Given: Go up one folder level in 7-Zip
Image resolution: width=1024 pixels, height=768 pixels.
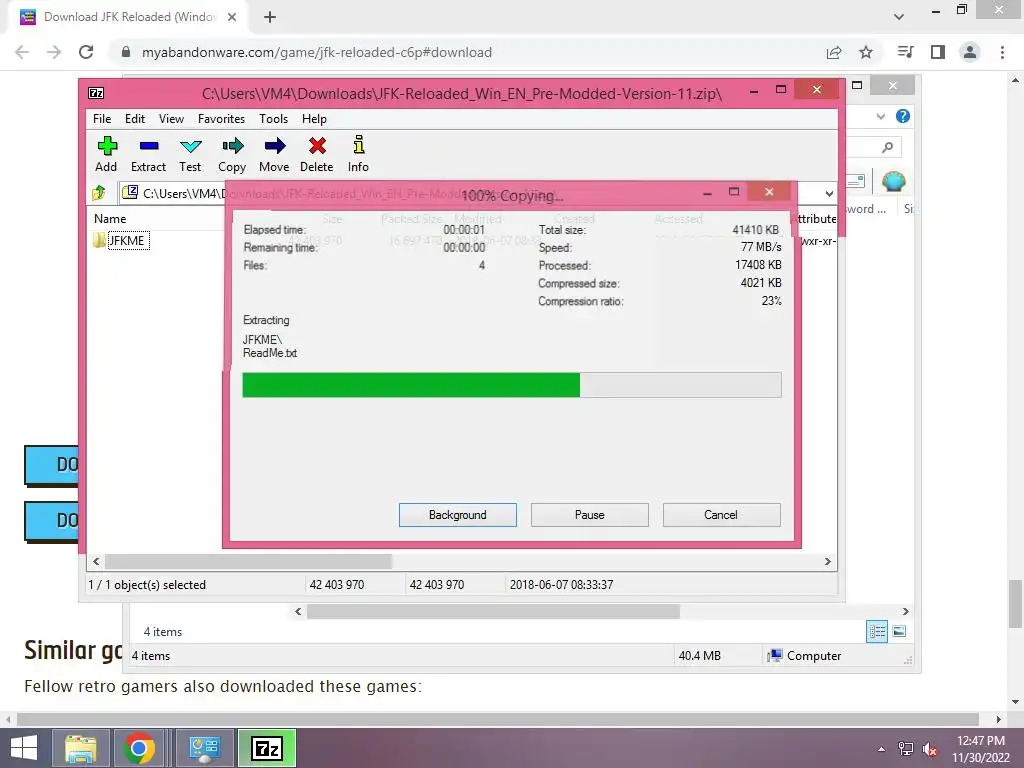Looking at the screenshot, I should coord(99,193).
